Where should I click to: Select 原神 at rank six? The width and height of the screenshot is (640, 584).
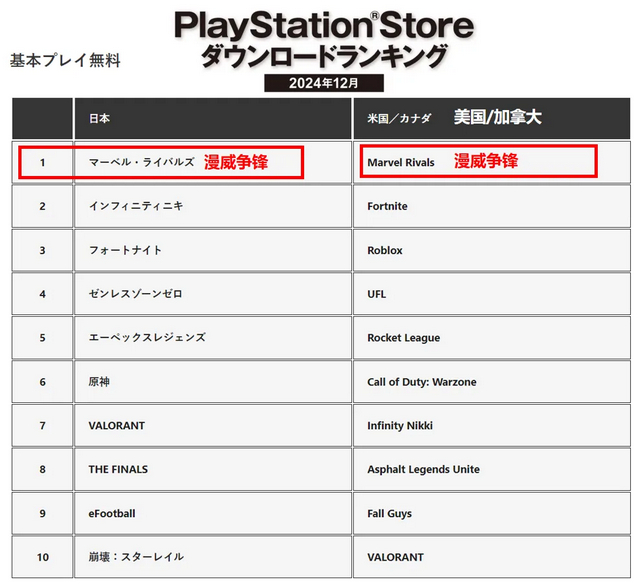click(99, 382)
